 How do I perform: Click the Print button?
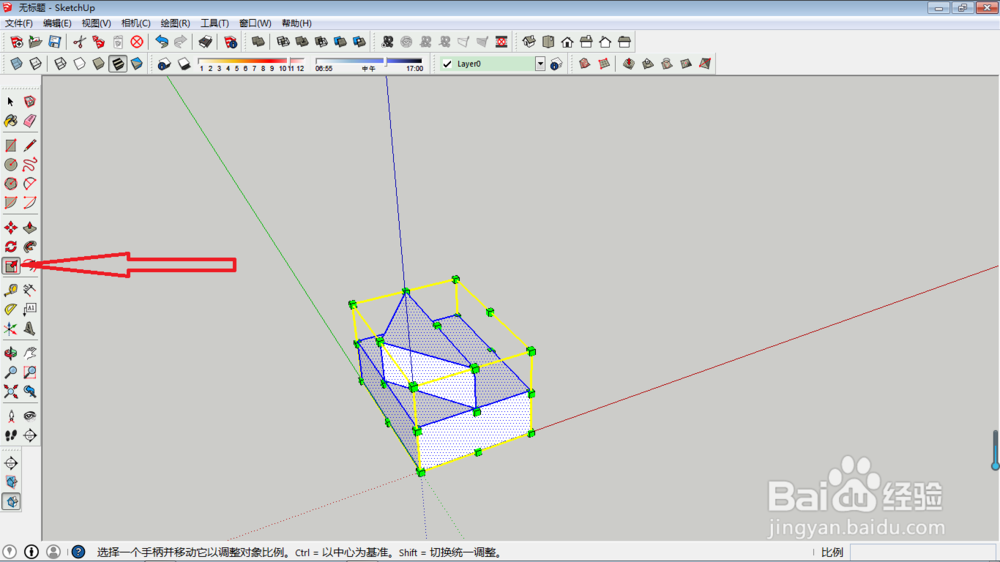205,42
